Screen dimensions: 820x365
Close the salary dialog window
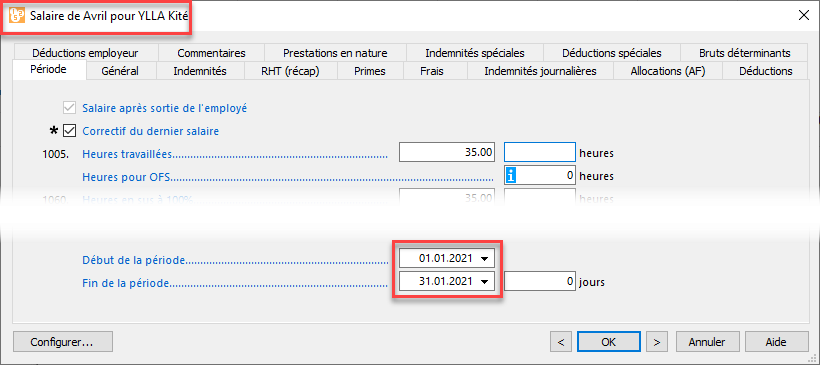[x=803, y=15]
